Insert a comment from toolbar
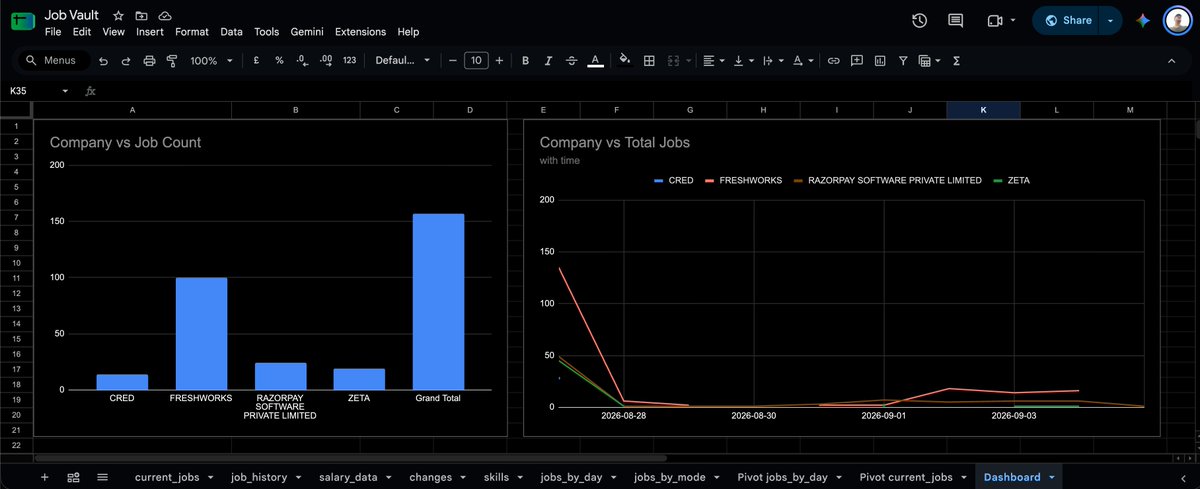The image size is (1200, 489). point(857,61)
